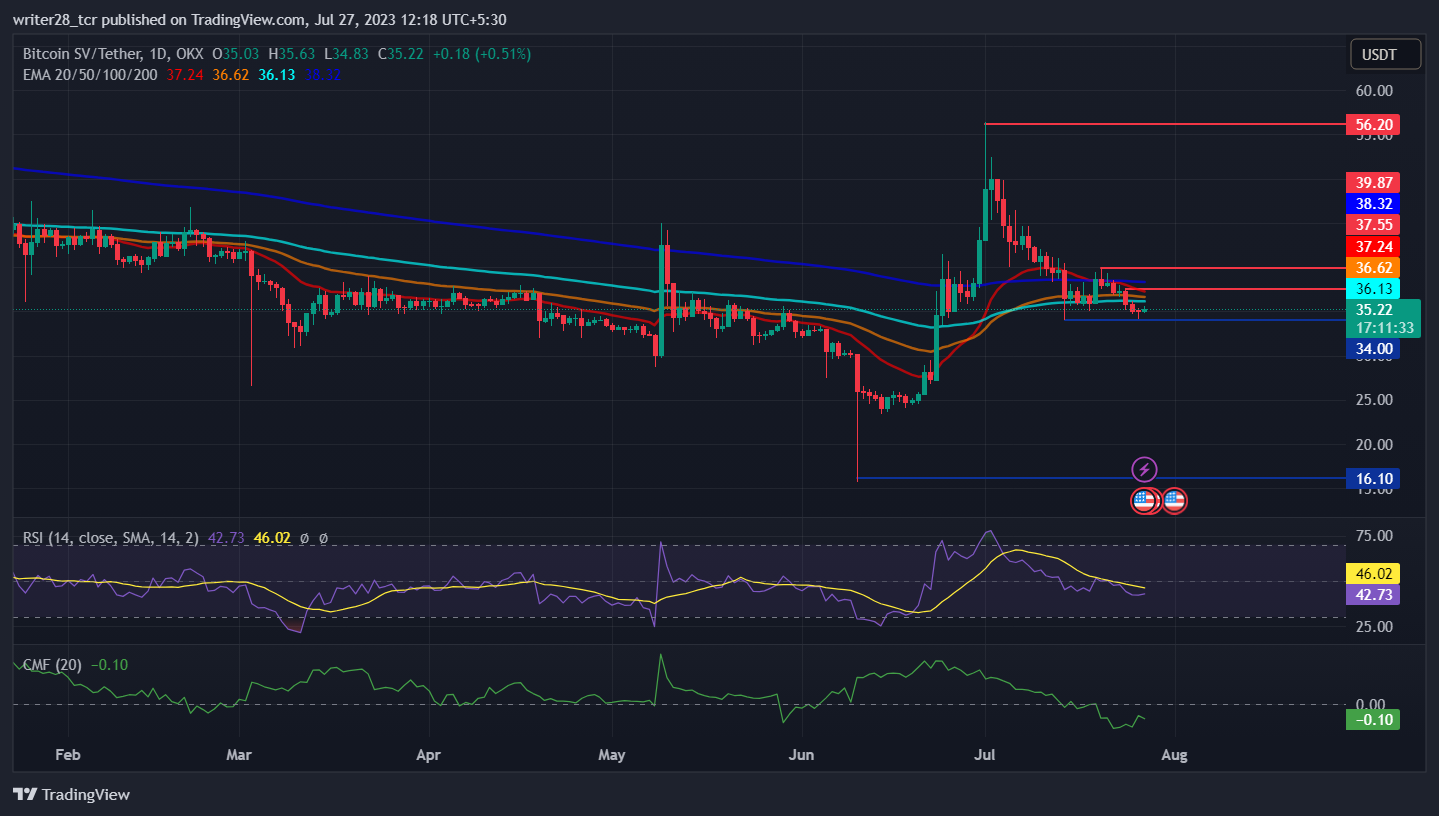Click the Jul label on time axis
Viewport: 1439px width, 816px height.
(985, 754)
